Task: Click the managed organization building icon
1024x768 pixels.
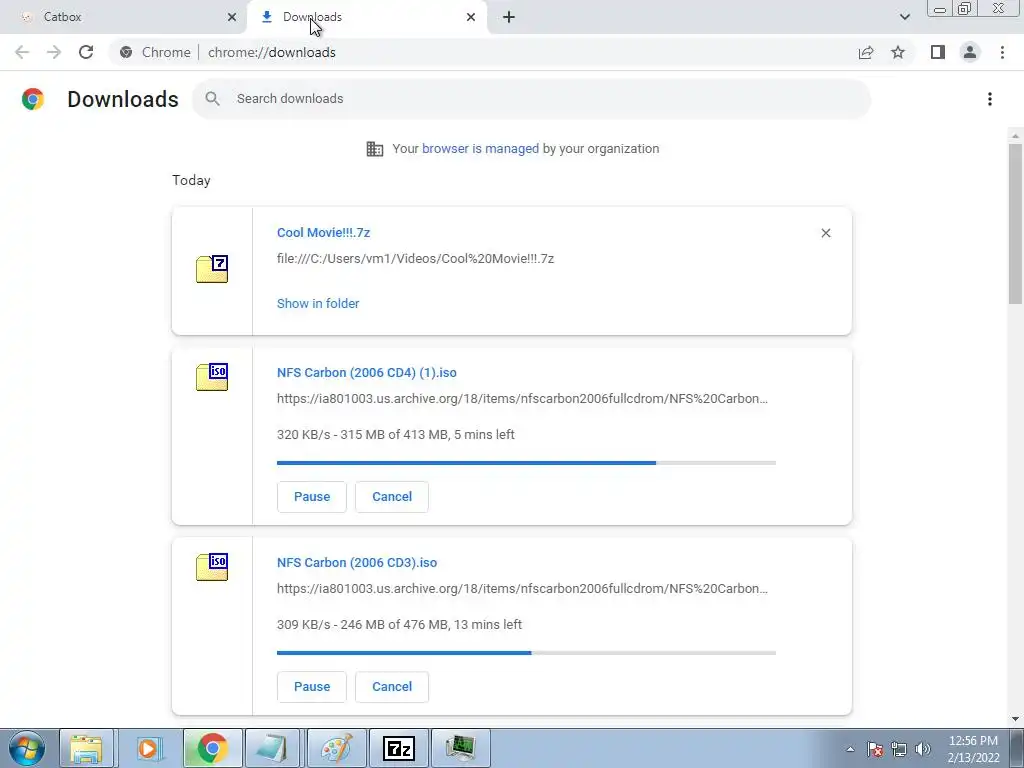Action: [x=375, y=149]
